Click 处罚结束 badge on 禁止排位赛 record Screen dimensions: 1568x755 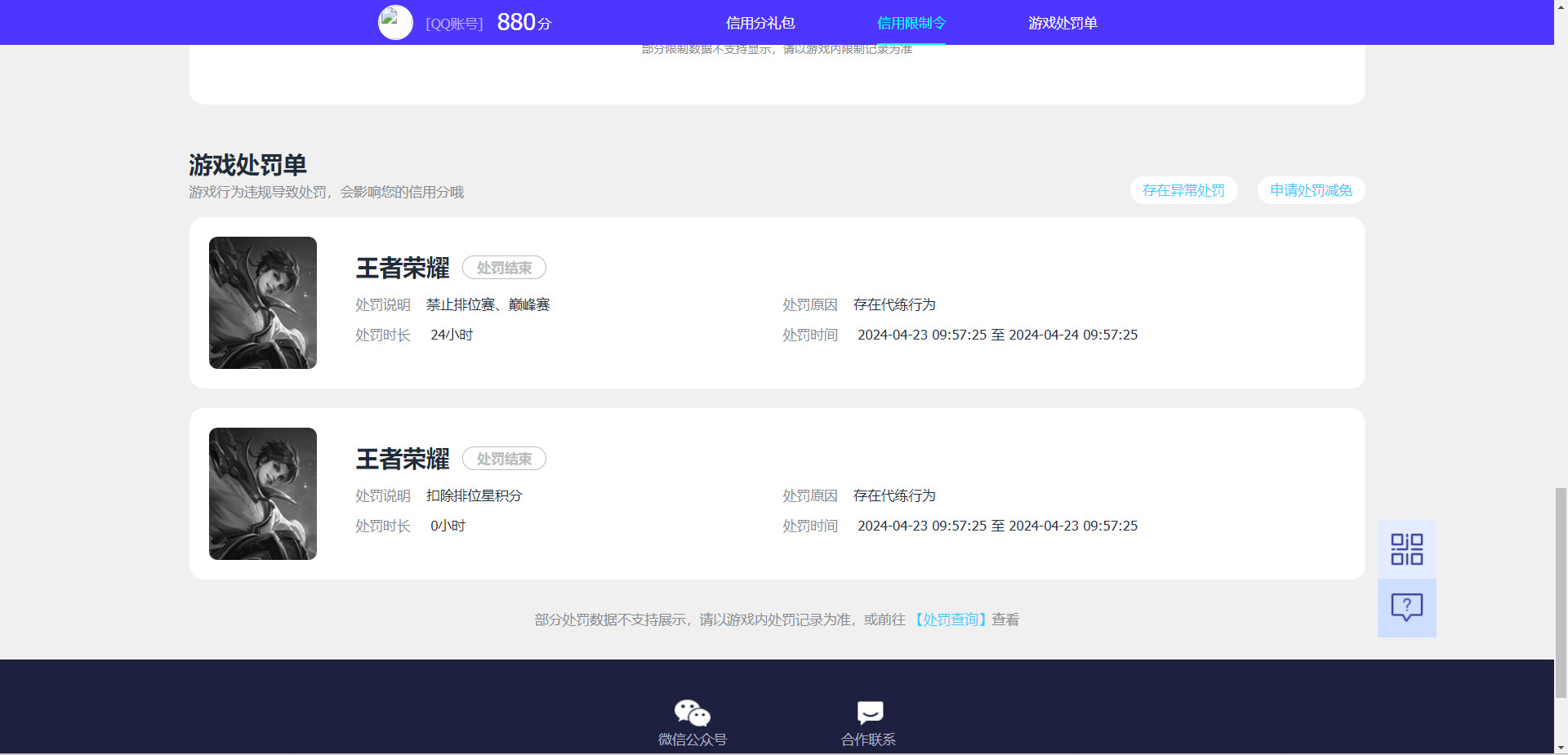click(x=504, y=268)
